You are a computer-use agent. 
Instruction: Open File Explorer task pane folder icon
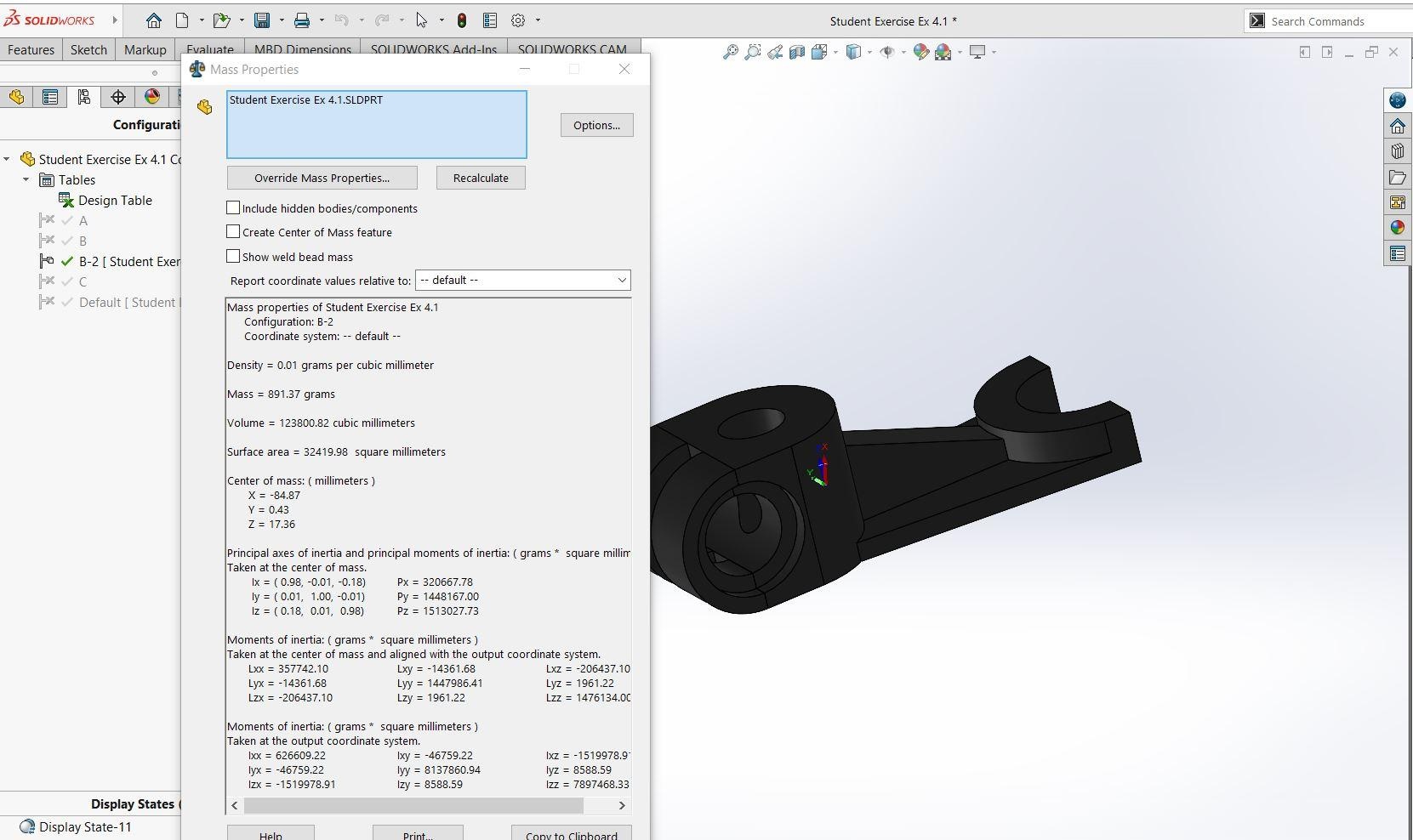(1398, 177)
